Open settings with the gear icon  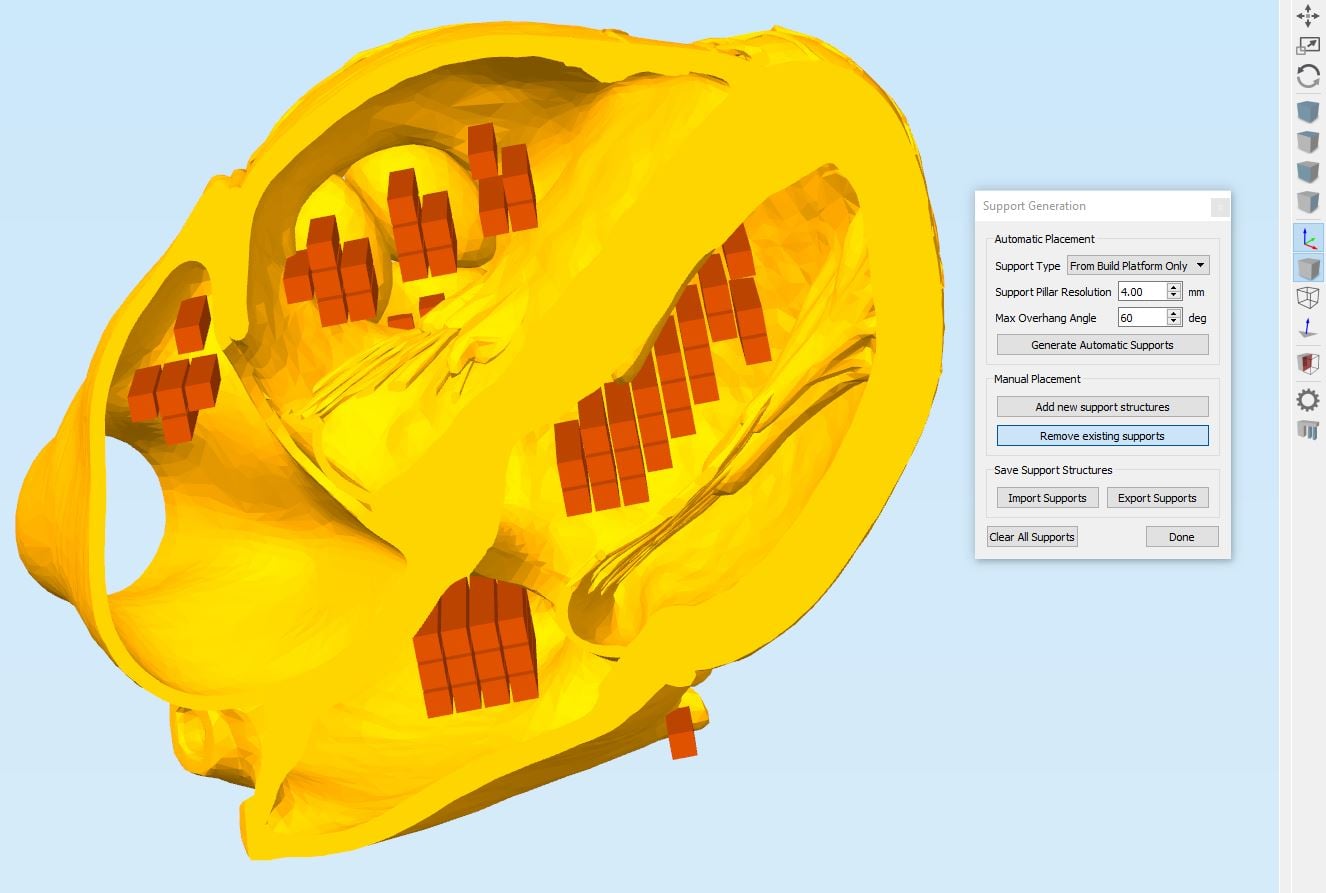pyautogui.click(x=1307, y=400)
